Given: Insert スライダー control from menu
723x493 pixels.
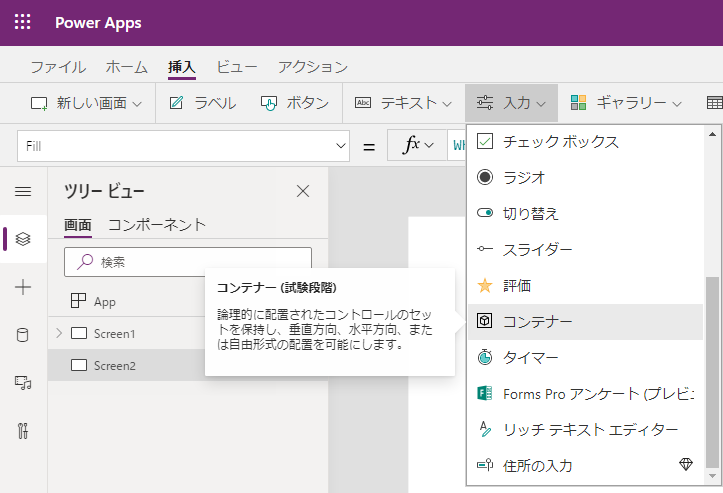Looking at the screenshot, I should 585,249.
